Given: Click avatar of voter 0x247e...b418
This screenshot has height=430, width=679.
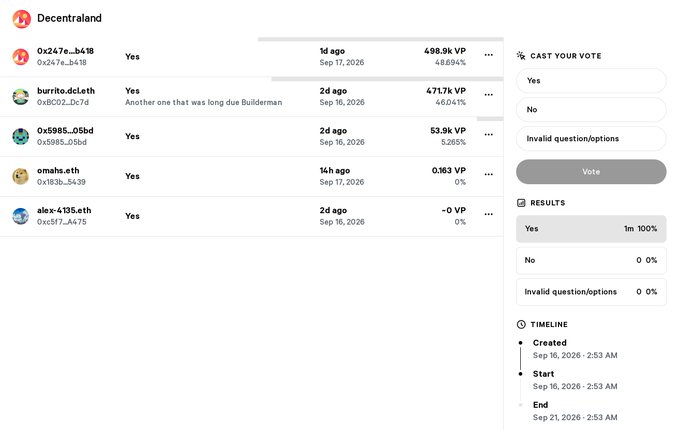Looking at the screenshot, I should [x=20, y=57].
